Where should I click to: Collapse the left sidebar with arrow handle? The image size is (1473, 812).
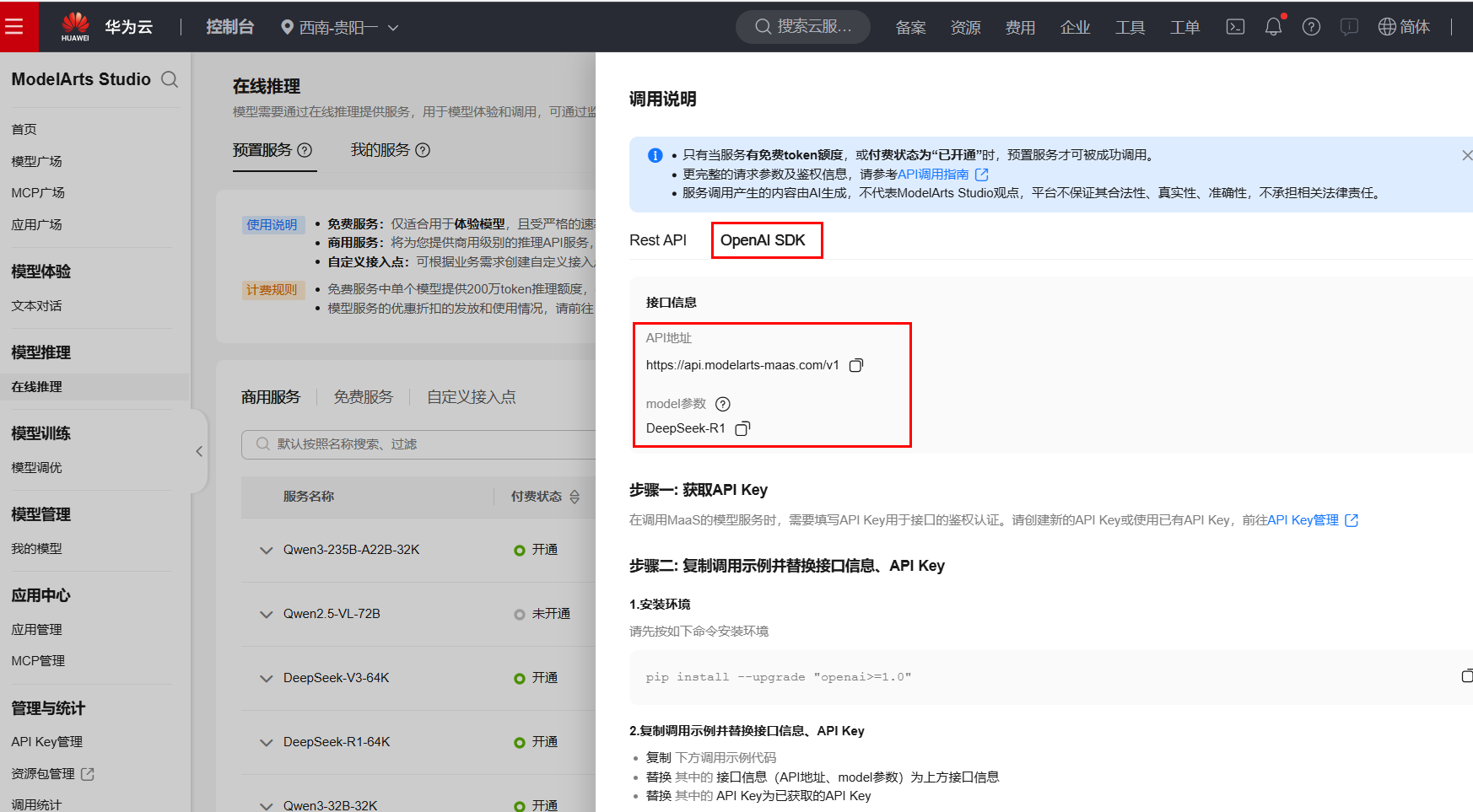pos(199,451)
